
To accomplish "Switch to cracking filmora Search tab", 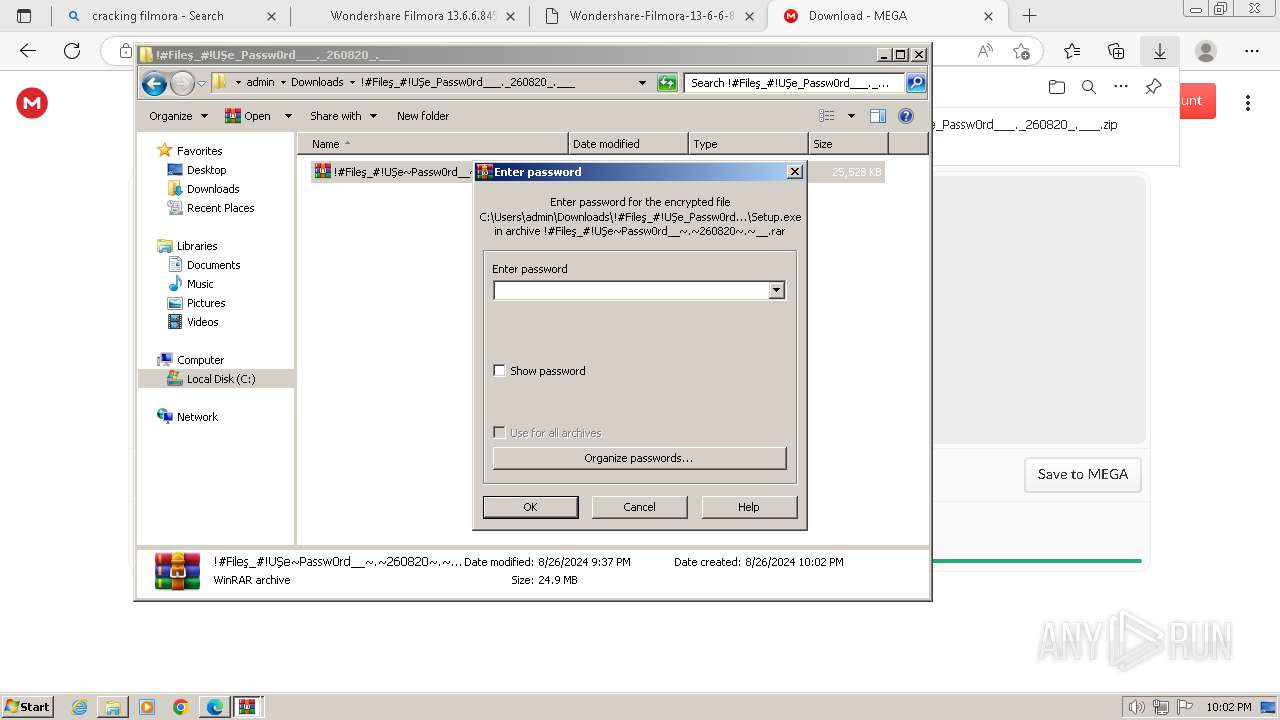I will click(x=170, y=16).
